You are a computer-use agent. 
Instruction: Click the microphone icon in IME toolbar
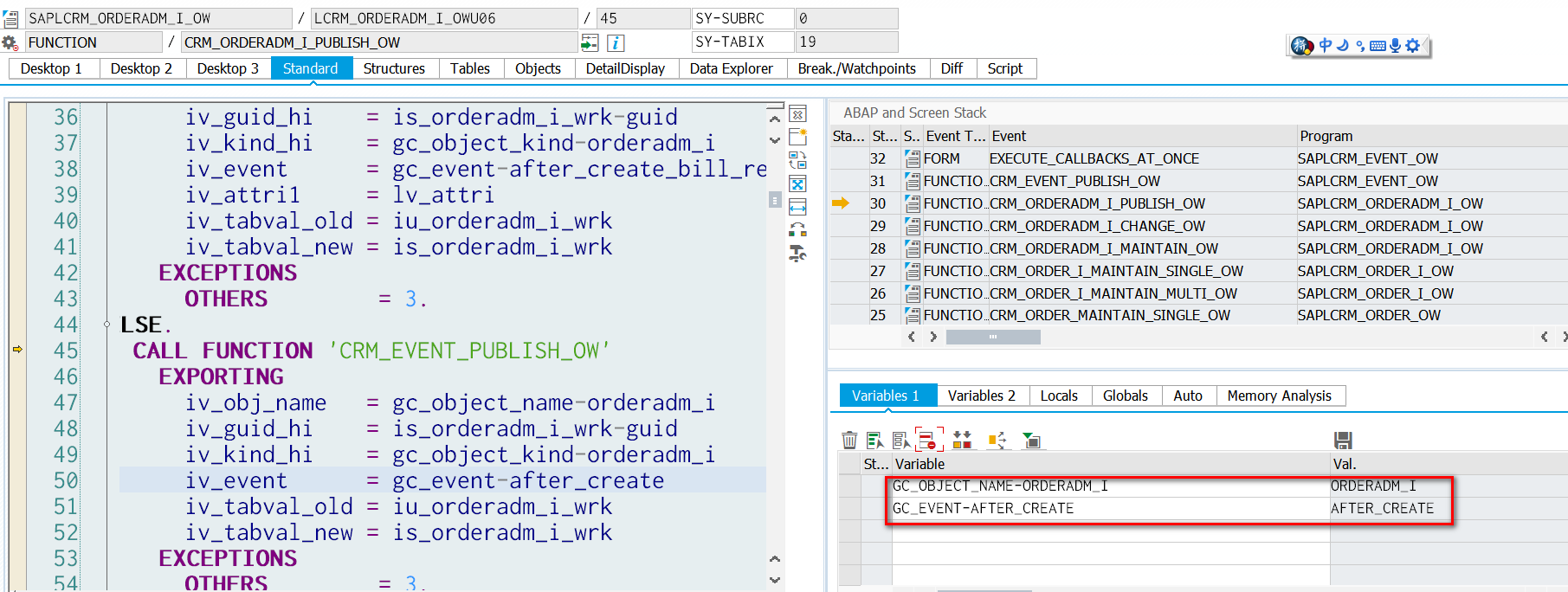click(1395, 46)
